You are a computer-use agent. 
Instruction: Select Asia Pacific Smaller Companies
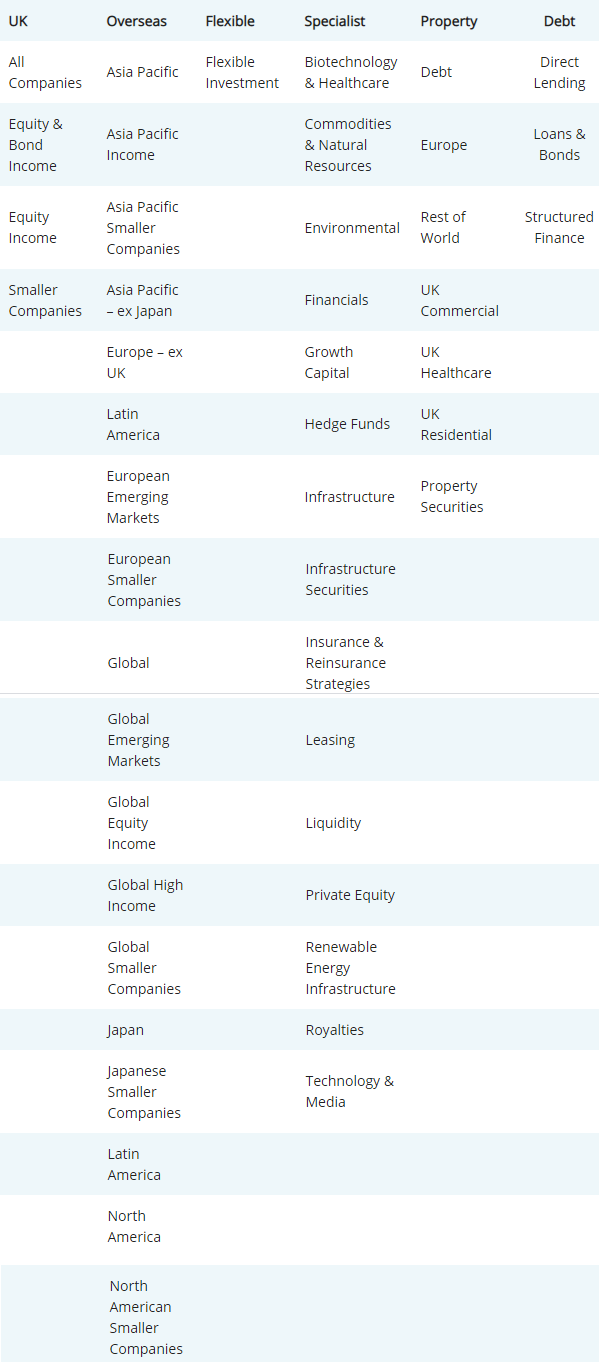[143, 228]
